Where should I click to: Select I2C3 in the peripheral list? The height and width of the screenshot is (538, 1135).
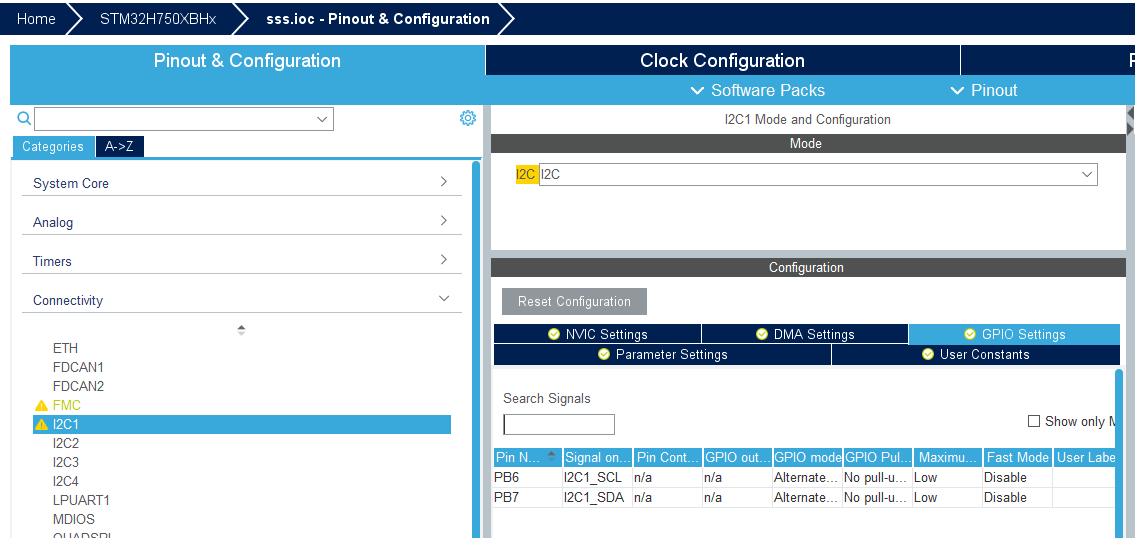point(66,462)
